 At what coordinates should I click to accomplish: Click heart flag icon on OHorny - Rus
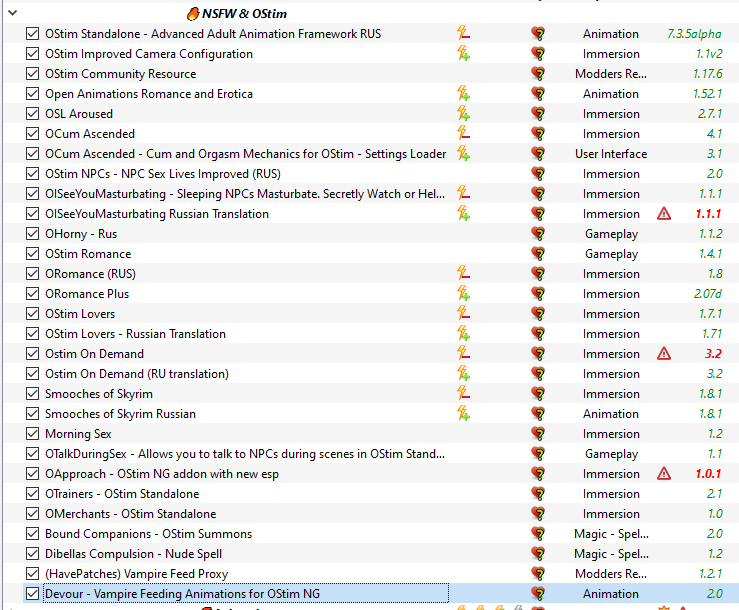pos(538,233)
